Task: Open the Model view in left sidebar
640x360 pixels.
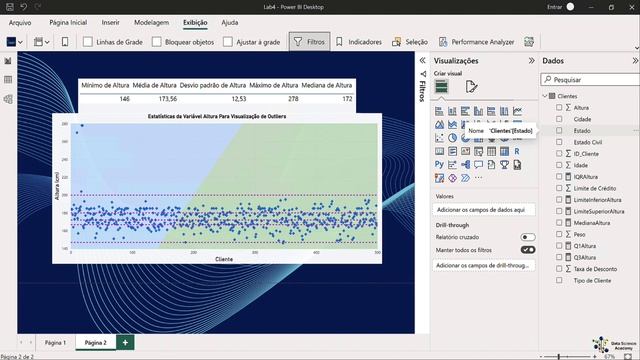Action: pos(8,99)
